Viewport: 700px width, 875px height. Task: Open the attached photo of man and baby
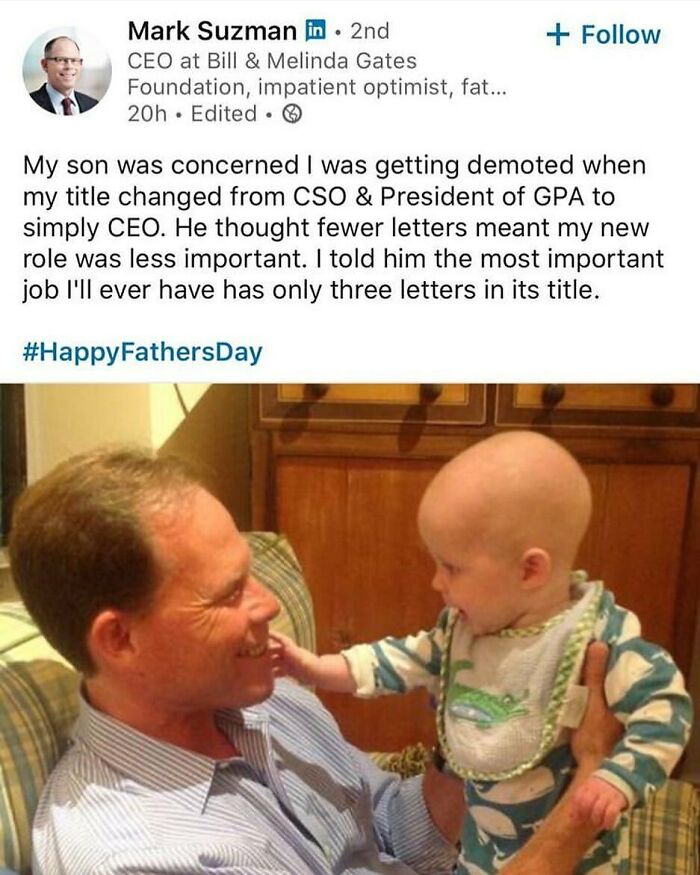click(350, 629)
